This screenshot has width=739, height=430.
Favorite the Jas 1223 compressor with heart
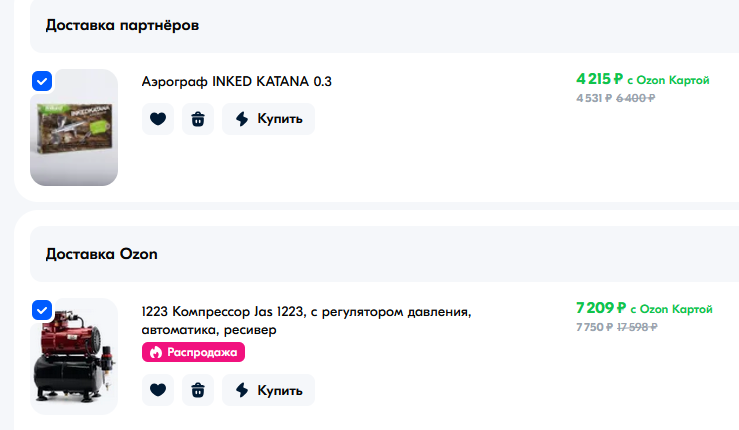point(158,390)
